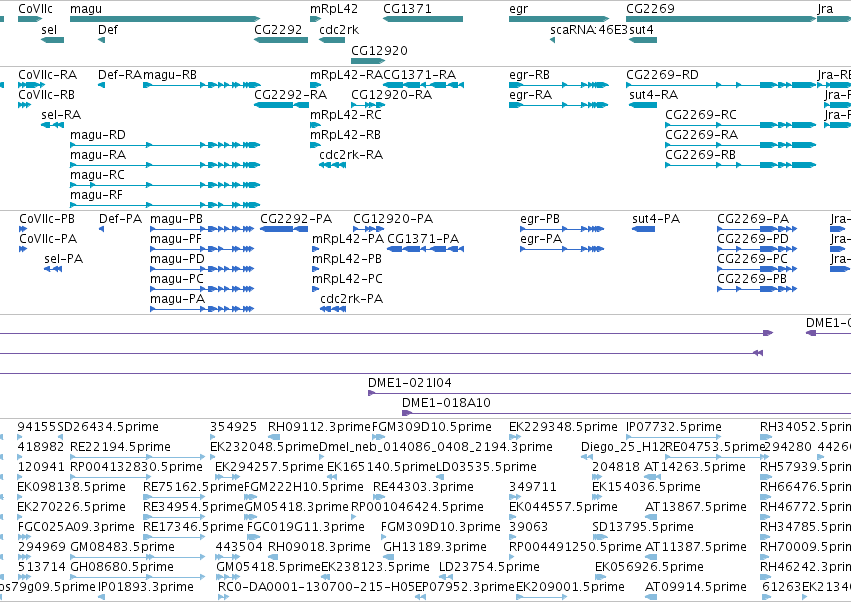
Task: Select the egr-RB transcript
Action: 559,85
